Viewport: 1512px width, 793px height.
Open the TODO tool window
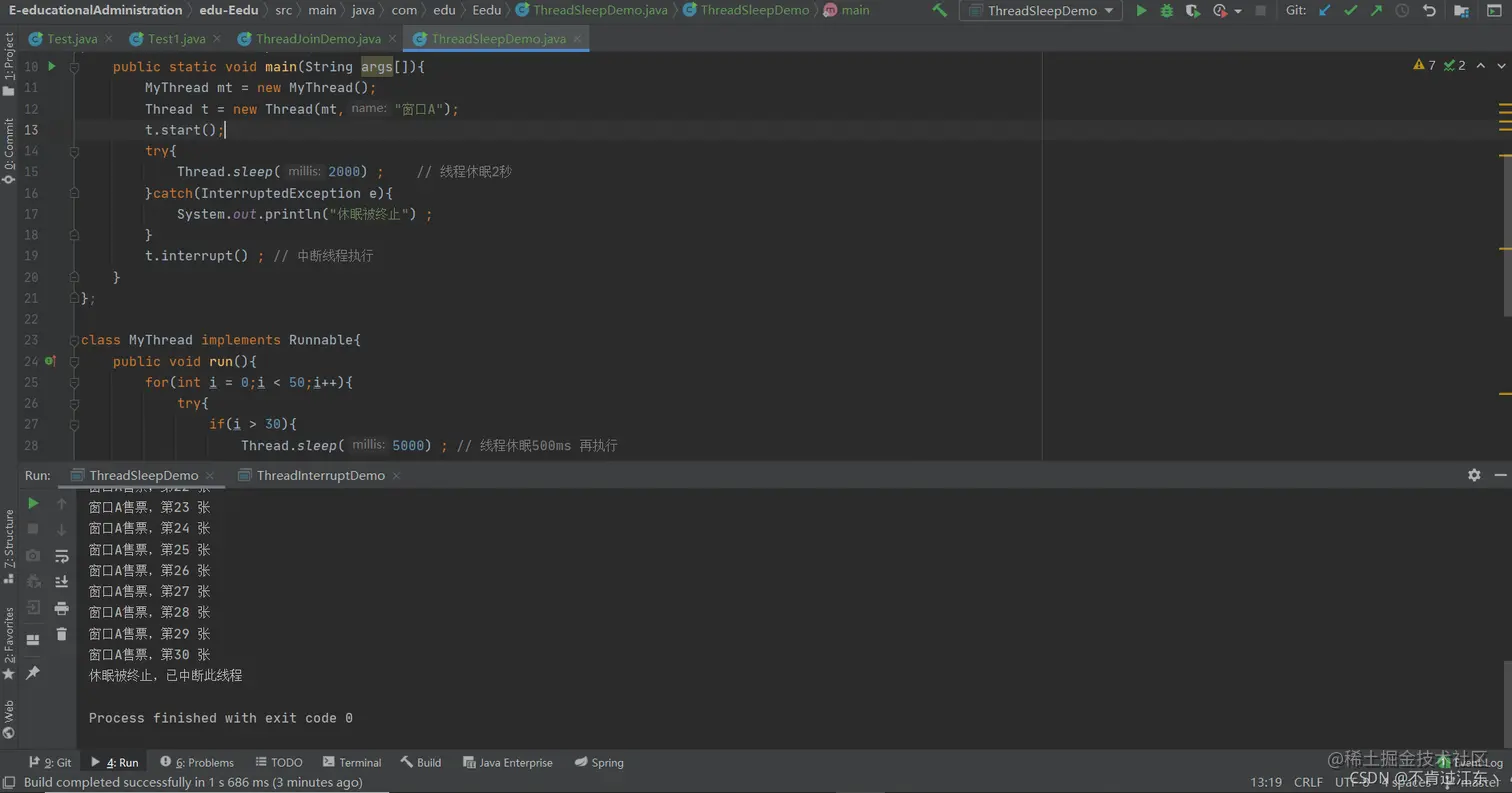pyautogui.click(x=279, y=762)
